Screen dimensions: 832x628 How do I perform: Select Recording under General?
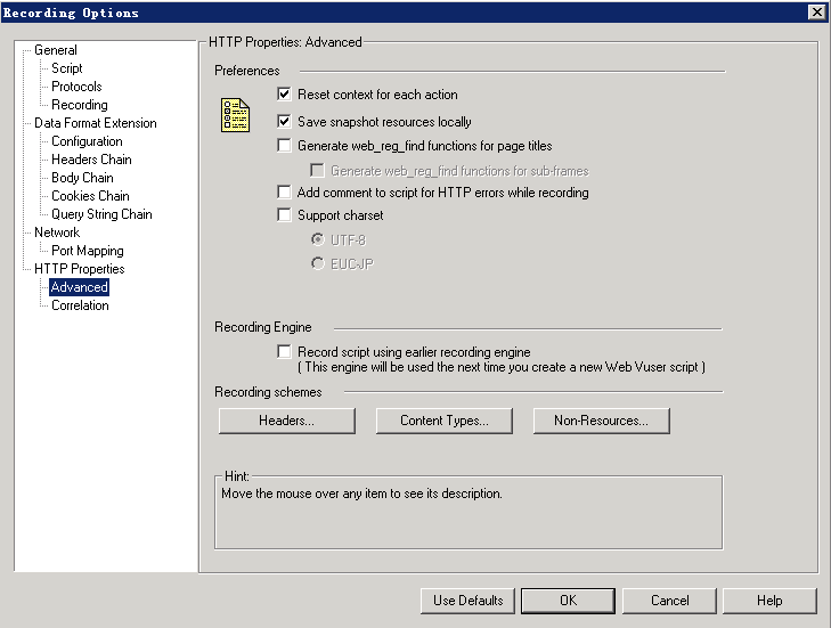80,104
